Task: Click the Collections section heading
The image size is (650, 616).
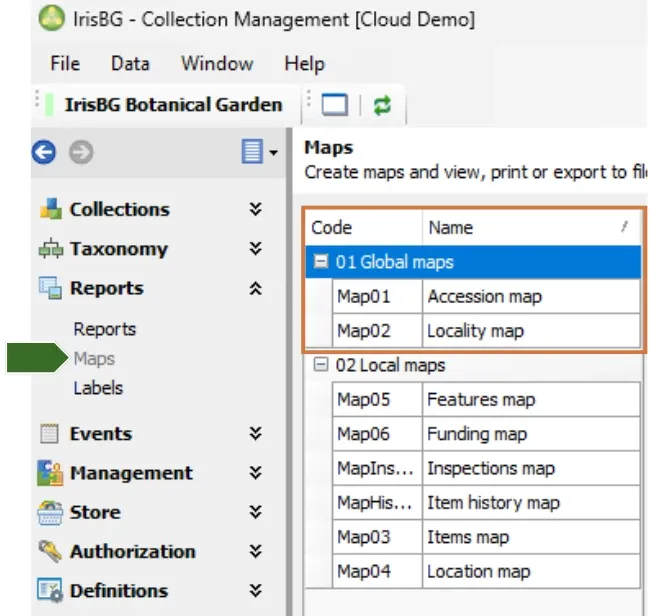Action: pos(119,209)
